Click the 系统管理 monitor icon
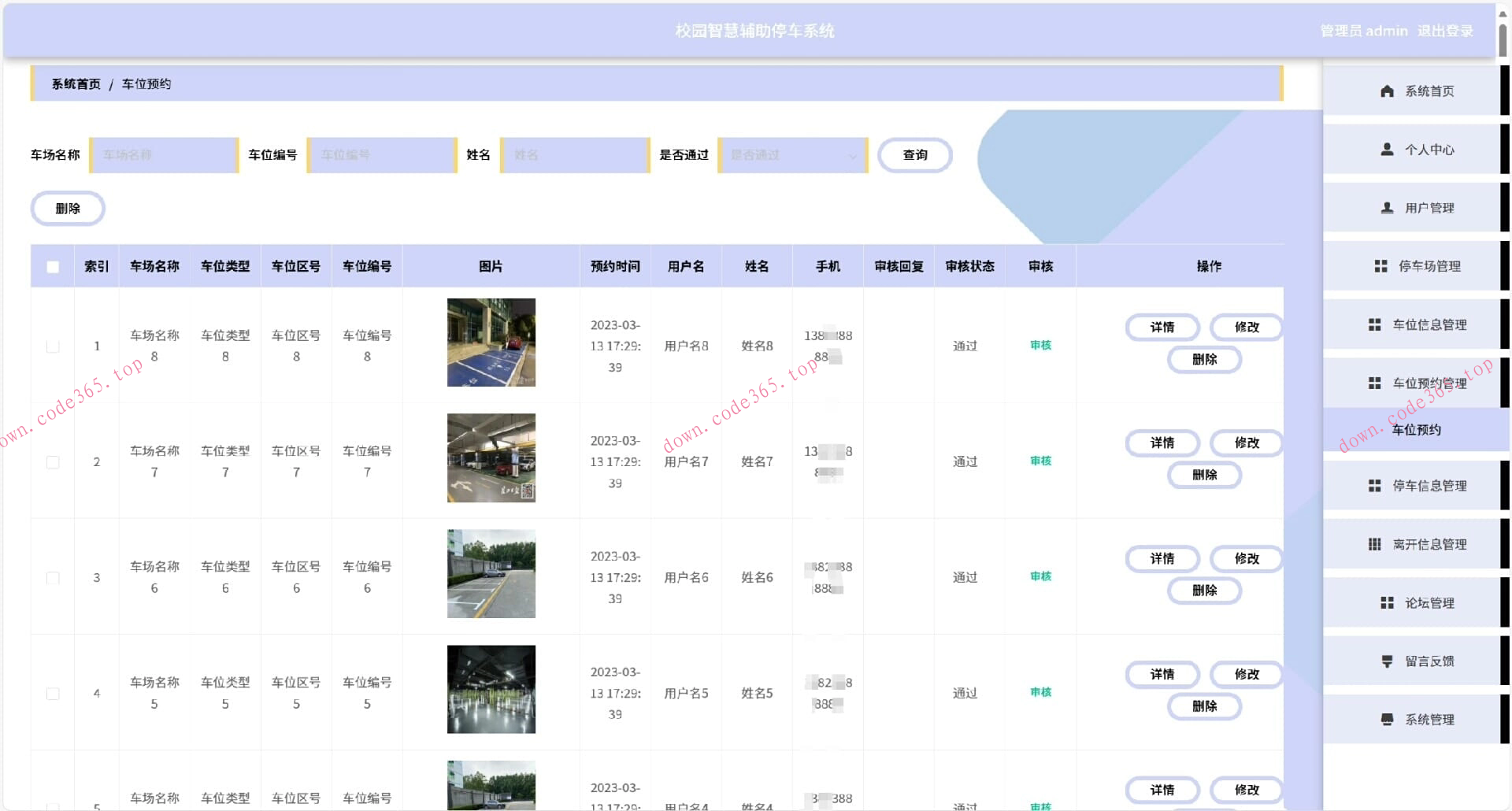Screen dimensions: 1512x811 1387,719
